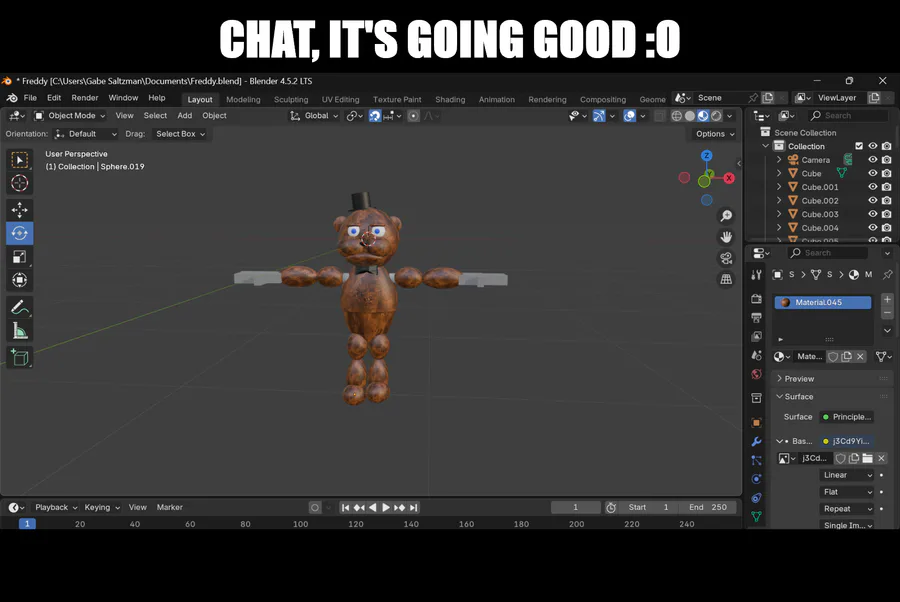Viewport: 900px width, 602px height.
Task: Uncheck the Collection exclude checkbox
Action: (x=859, y=146)
